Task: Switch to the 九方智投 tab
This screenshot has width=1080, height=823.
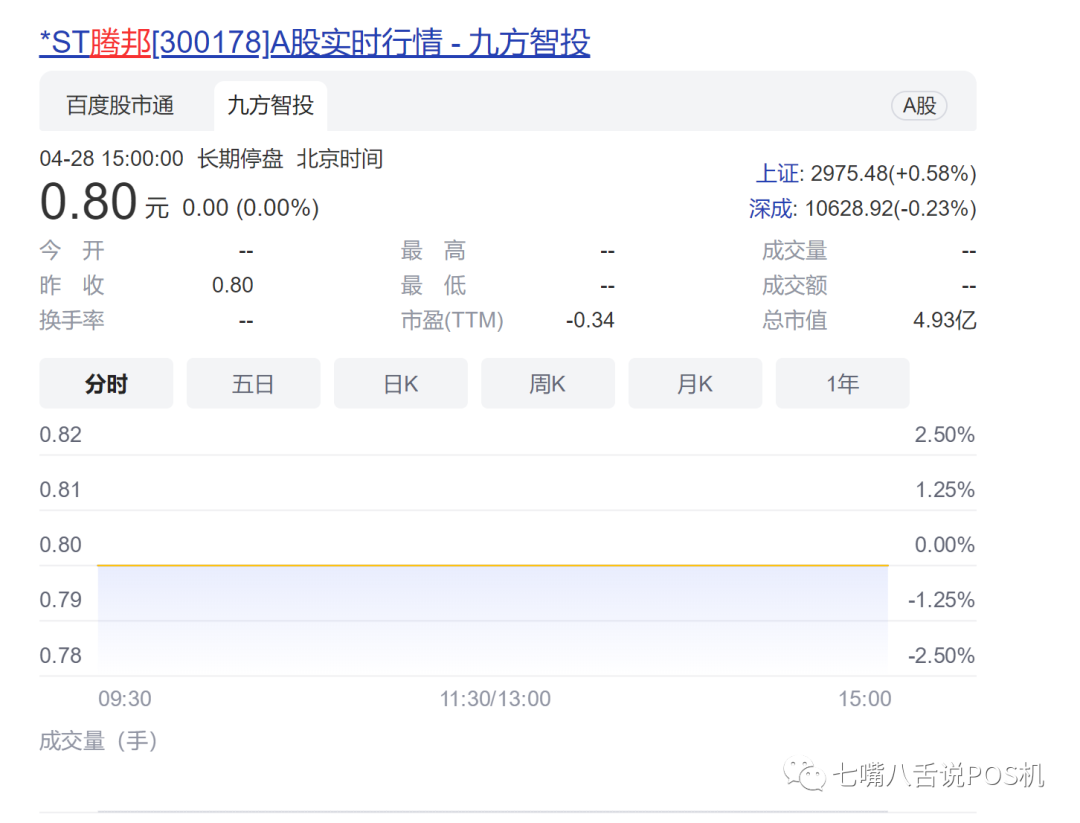Action: coord(268,103)
